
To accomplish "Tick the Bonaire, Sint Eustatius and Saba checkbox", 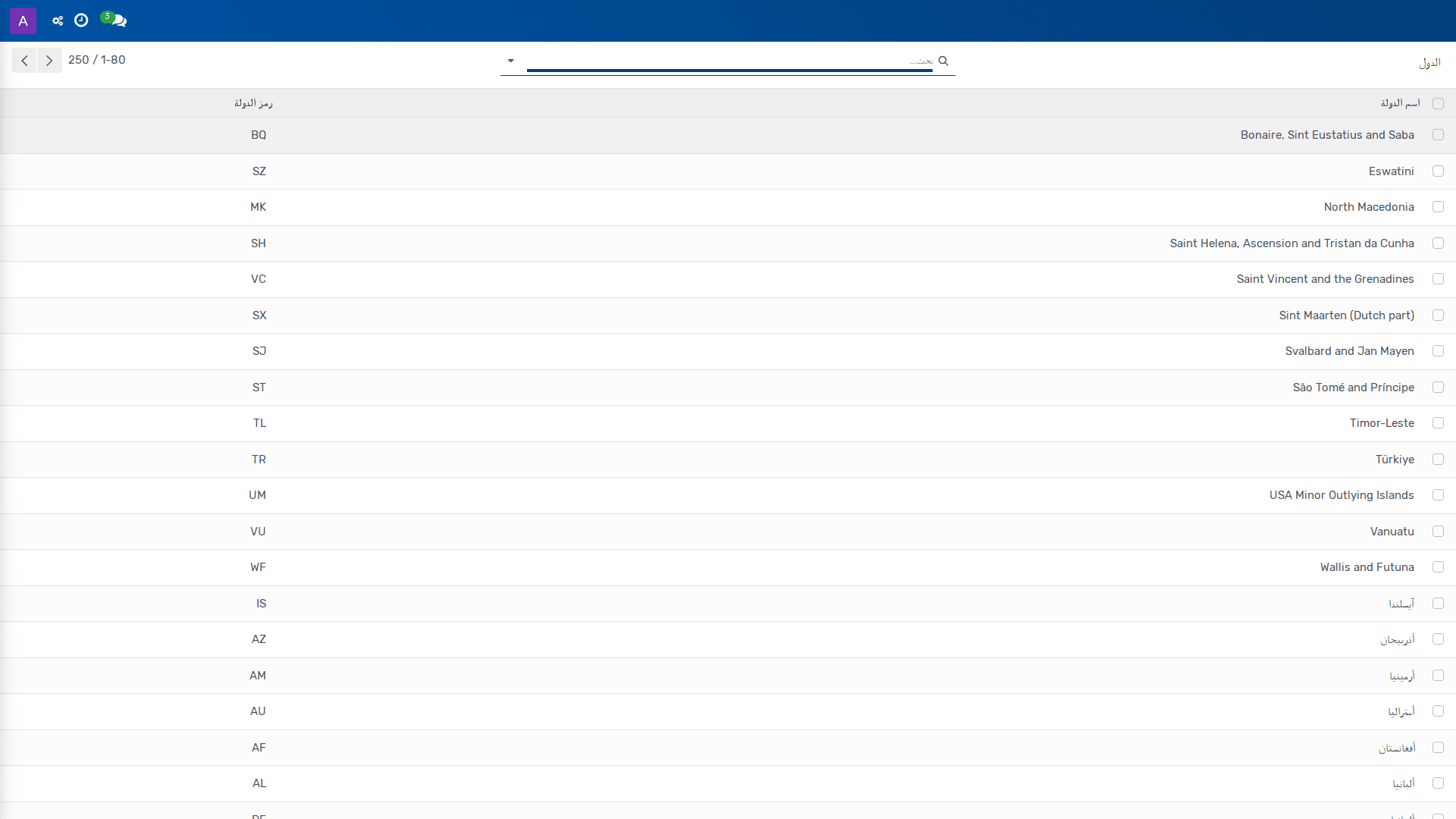I will [1438, 135].
